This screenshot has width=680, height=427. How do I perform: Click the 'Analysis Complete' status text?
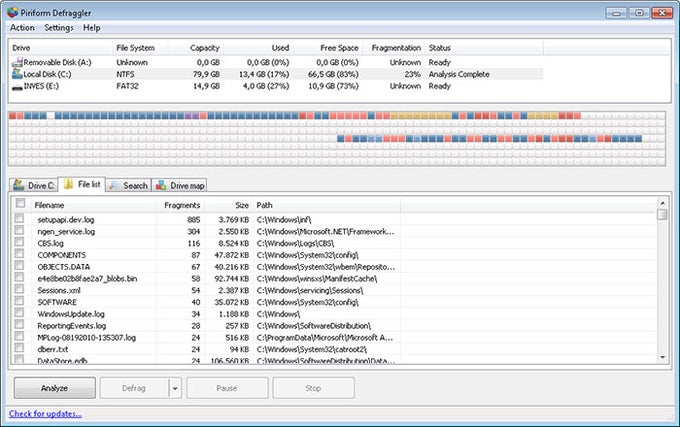pyautogui.click(x=459, y=74)
